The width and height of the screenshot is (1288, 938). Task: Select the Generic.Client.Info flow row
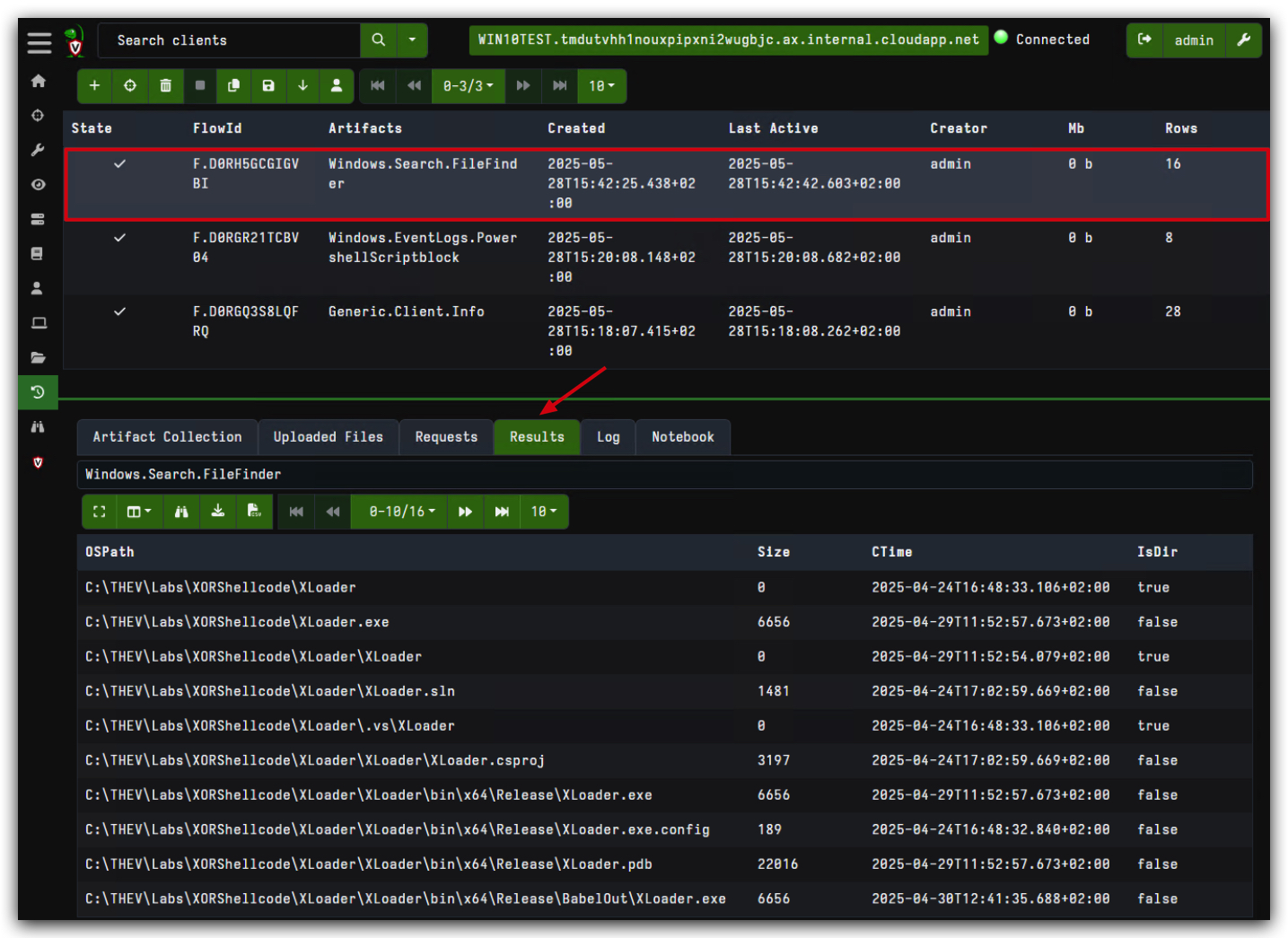666,331
